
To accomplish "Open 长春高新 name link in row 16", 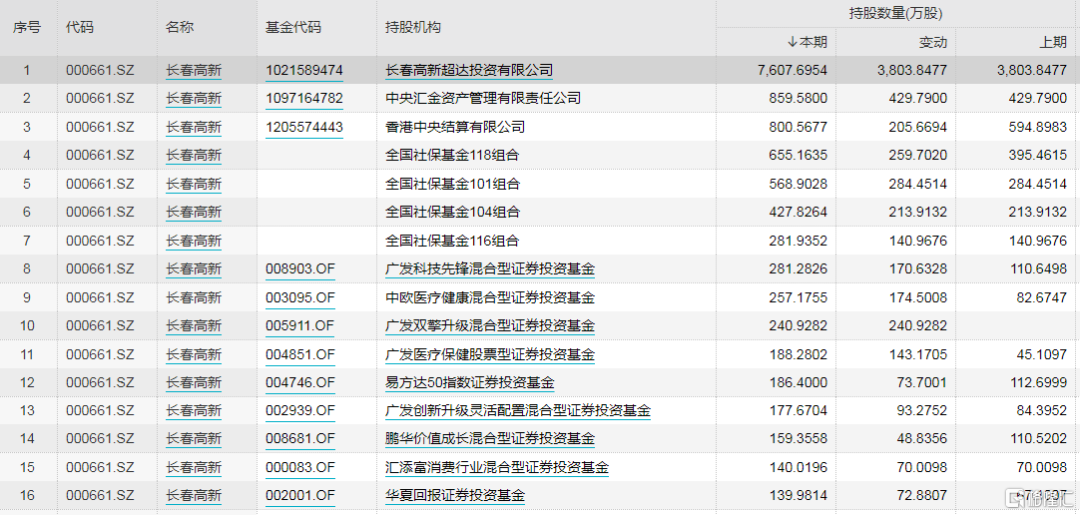I will [194, 496].
